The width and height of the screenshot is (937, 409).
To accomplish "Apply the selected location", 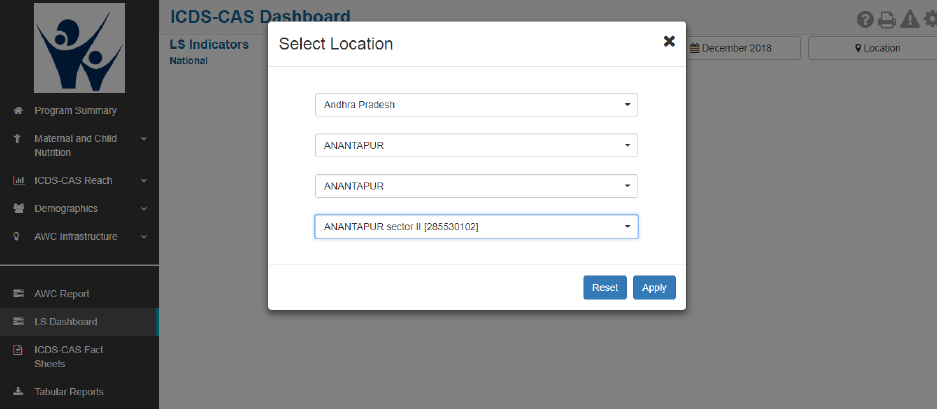I will click(654, 287).
